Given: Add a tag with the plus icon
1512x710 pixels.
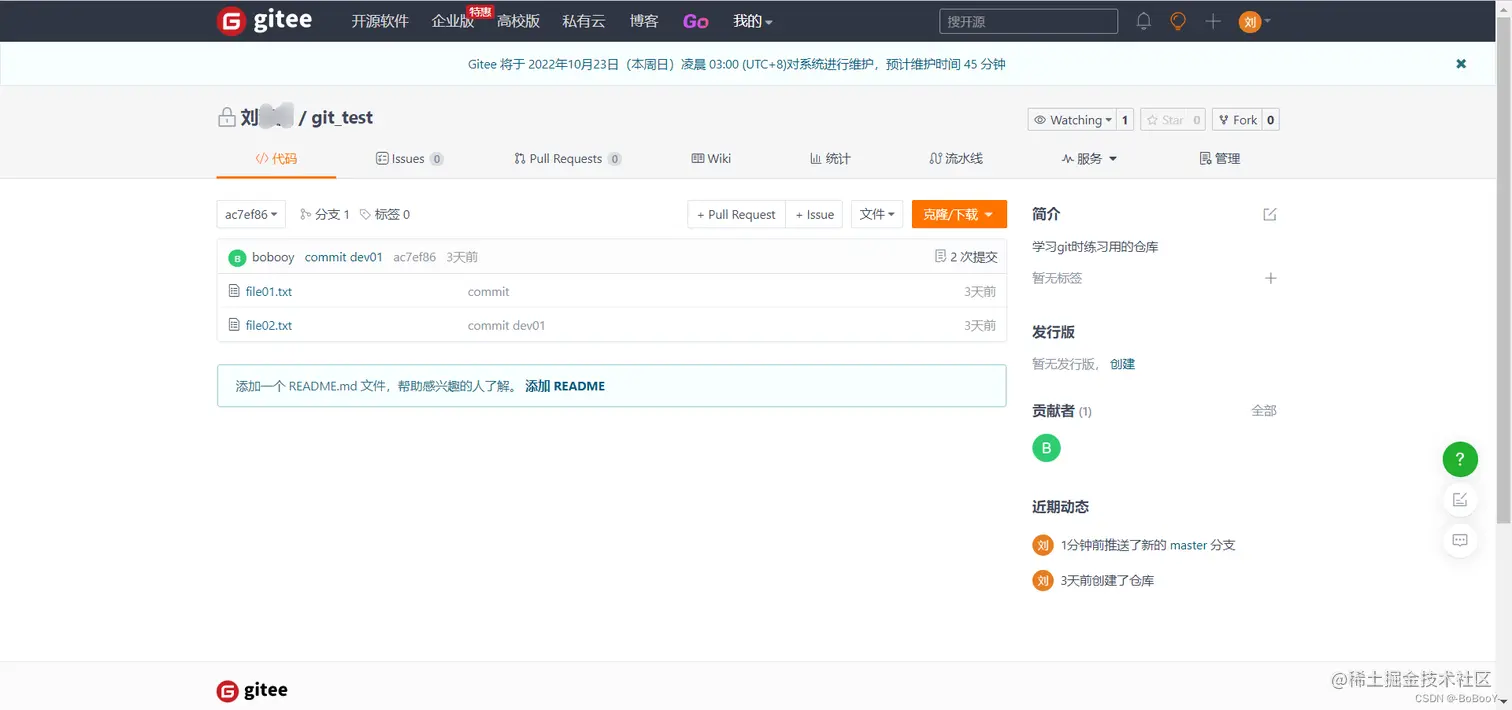Looking at the screenshot, I should [1271, 278].
